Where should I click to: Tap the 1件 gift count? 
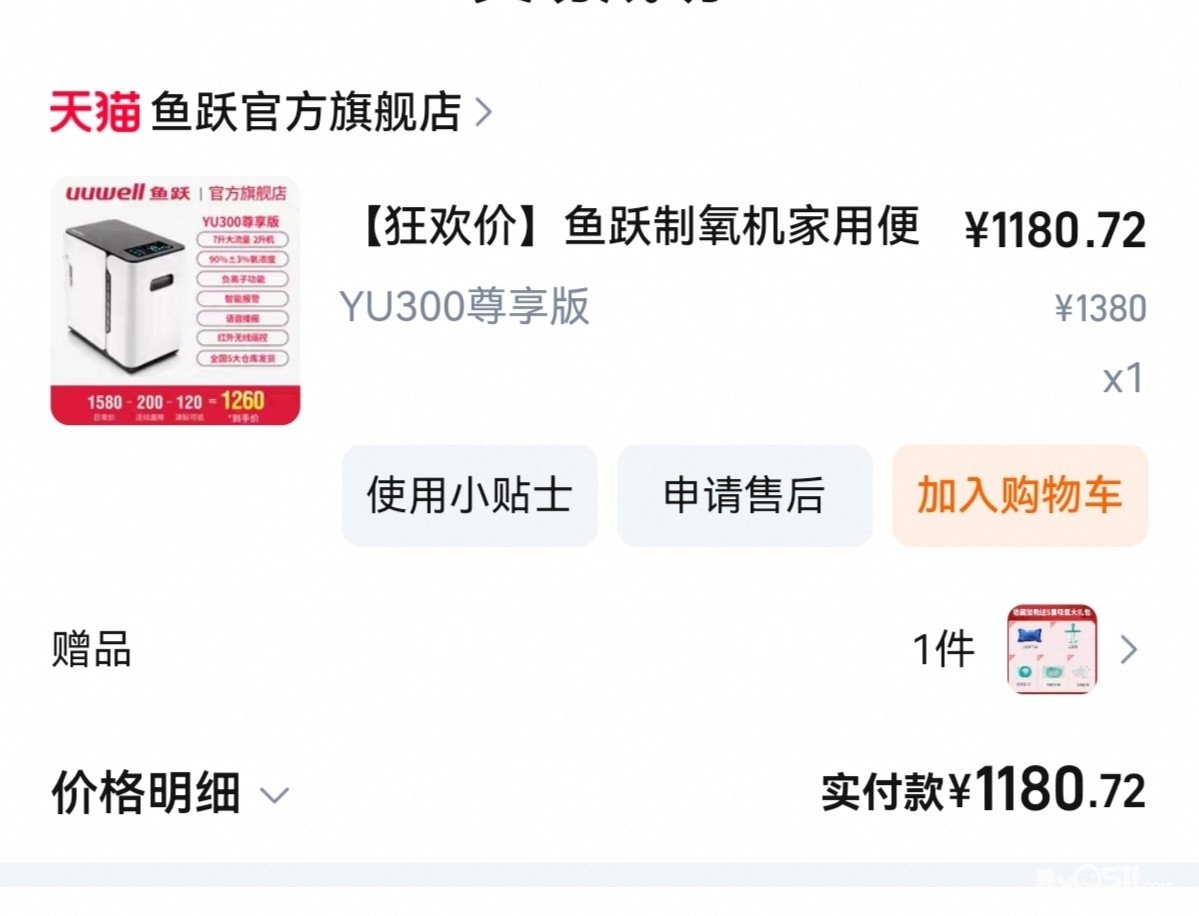pos(944,650)
